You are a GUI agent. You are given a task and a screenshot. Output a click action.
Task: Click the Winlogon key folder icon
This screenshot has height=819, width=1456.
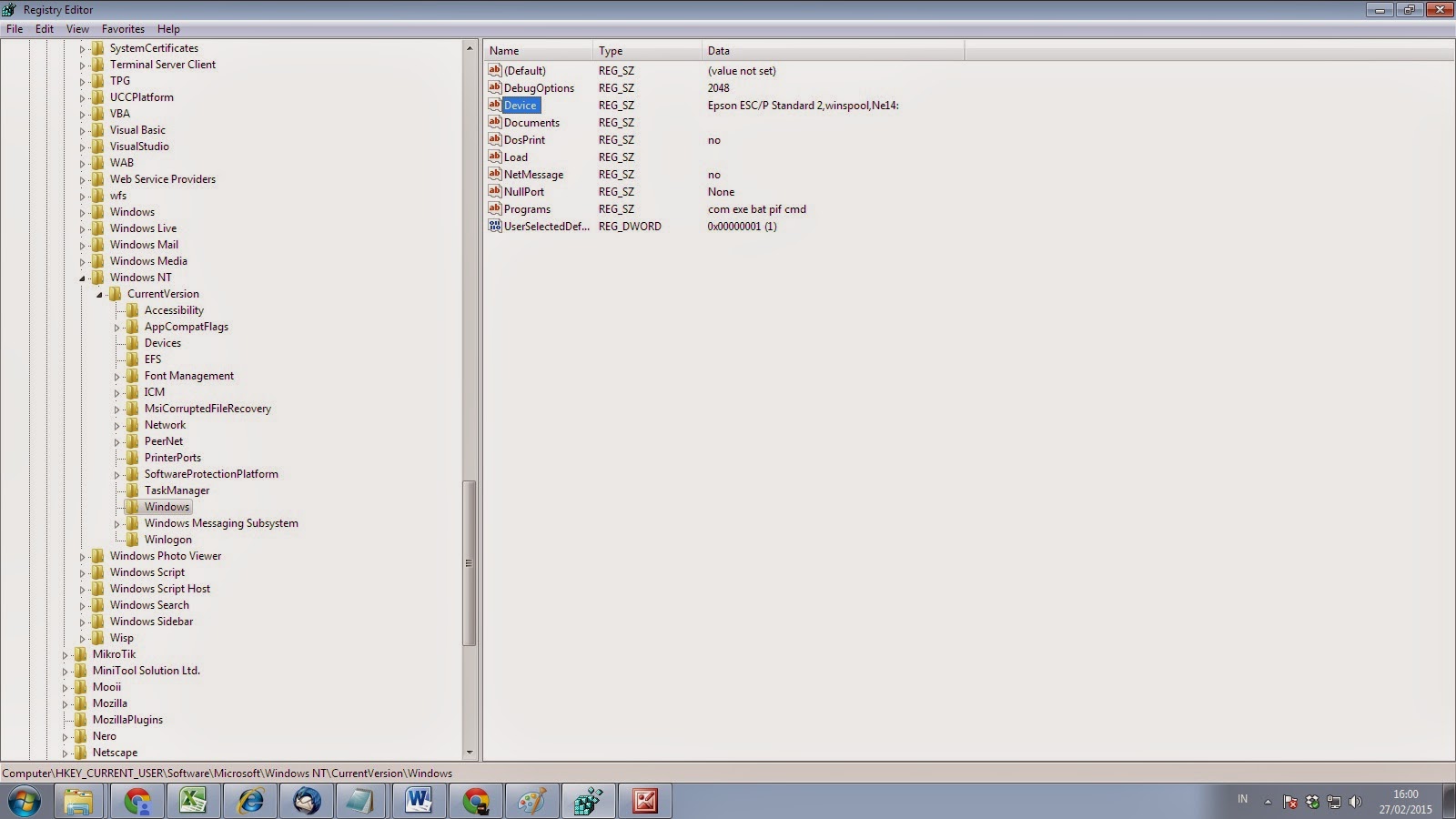click(133, 540)
